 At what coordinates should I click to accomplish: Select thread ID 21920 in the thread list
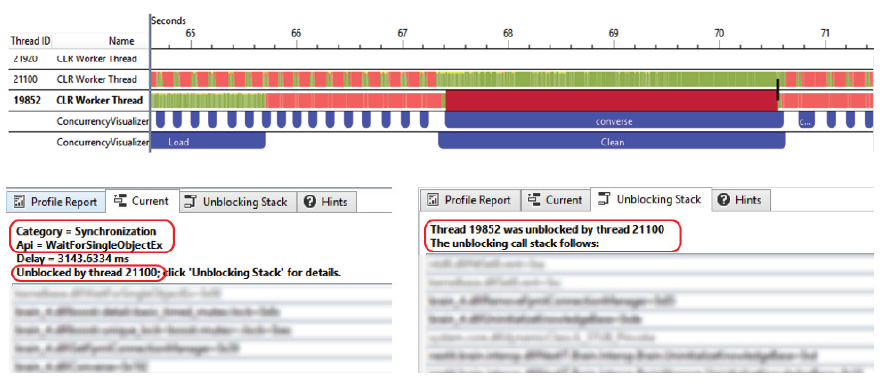25,58
